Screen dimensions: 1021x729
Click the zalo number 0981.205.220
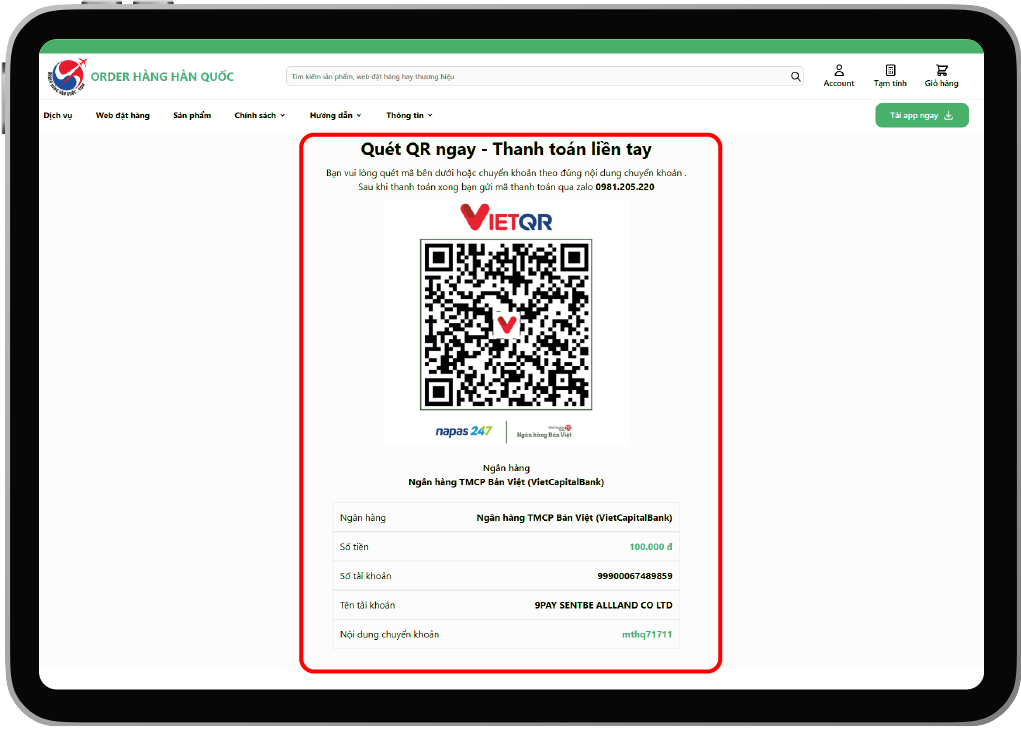pyautogui.click(x=625, y=187)
